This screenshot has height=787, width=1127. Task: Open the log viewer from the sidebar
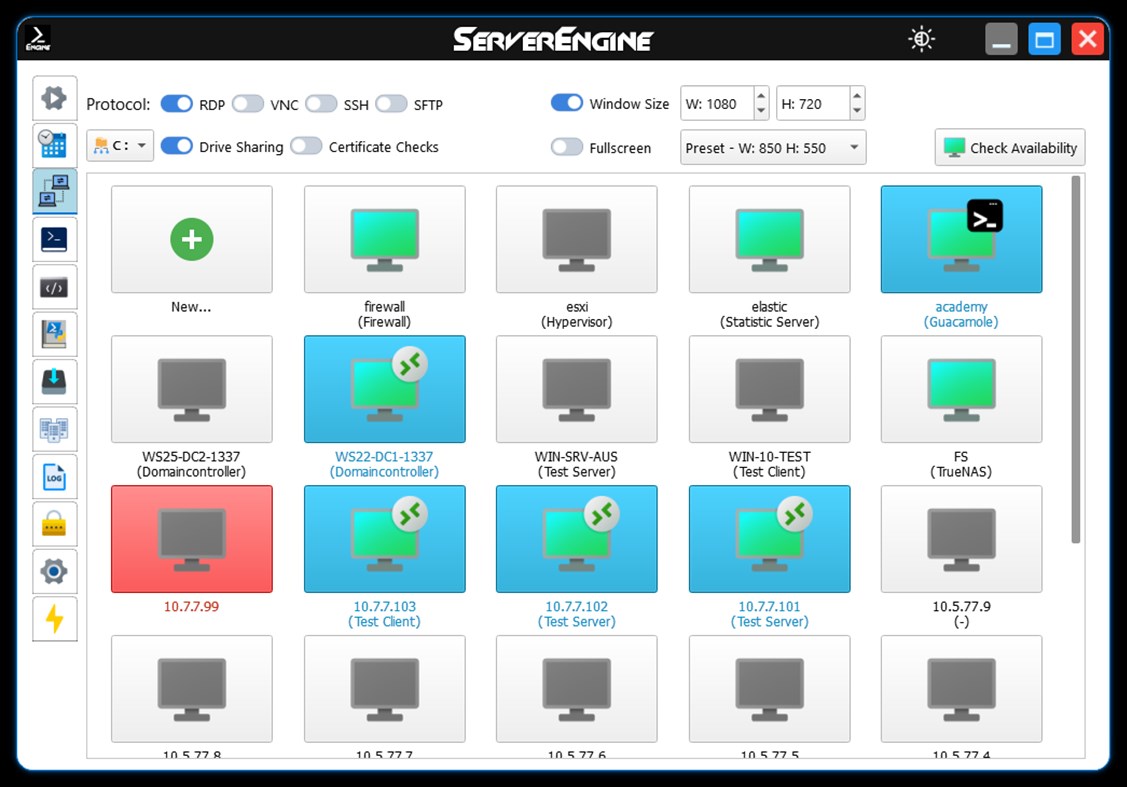coord(55,477)
